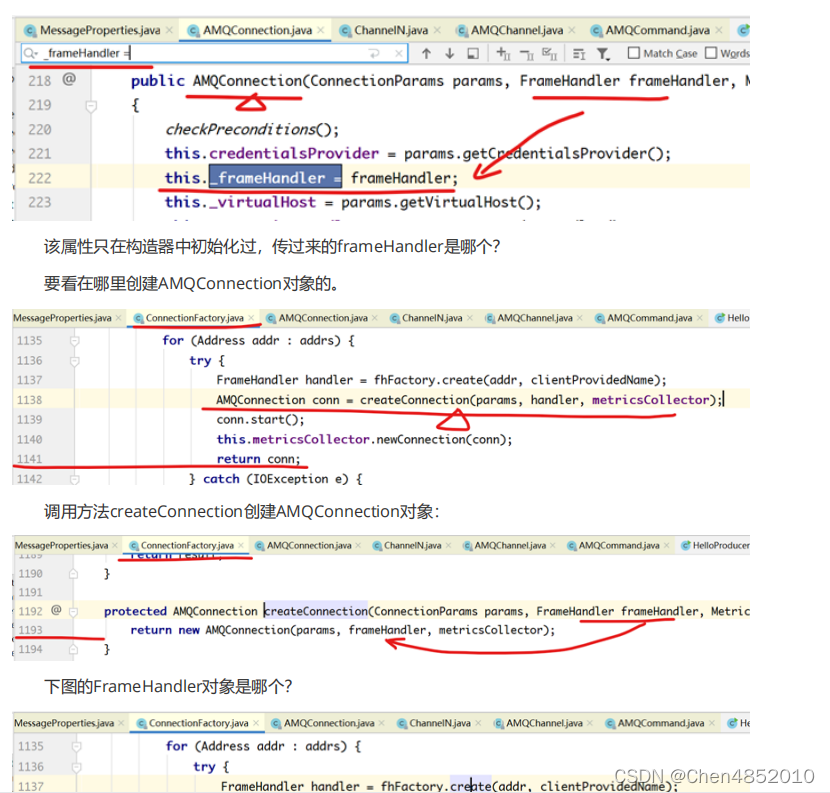
Task: Click fold end marker on line 1190
Action: click(74, 574)
